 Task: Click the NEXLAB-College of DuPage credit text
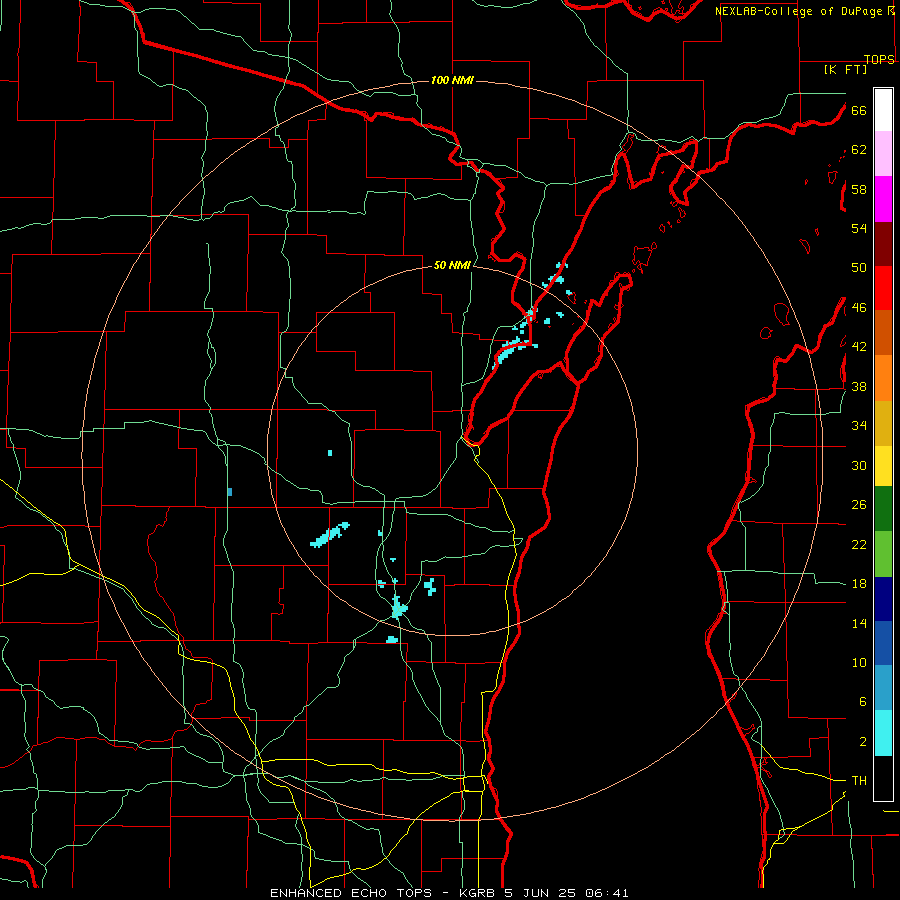point(798,11)
